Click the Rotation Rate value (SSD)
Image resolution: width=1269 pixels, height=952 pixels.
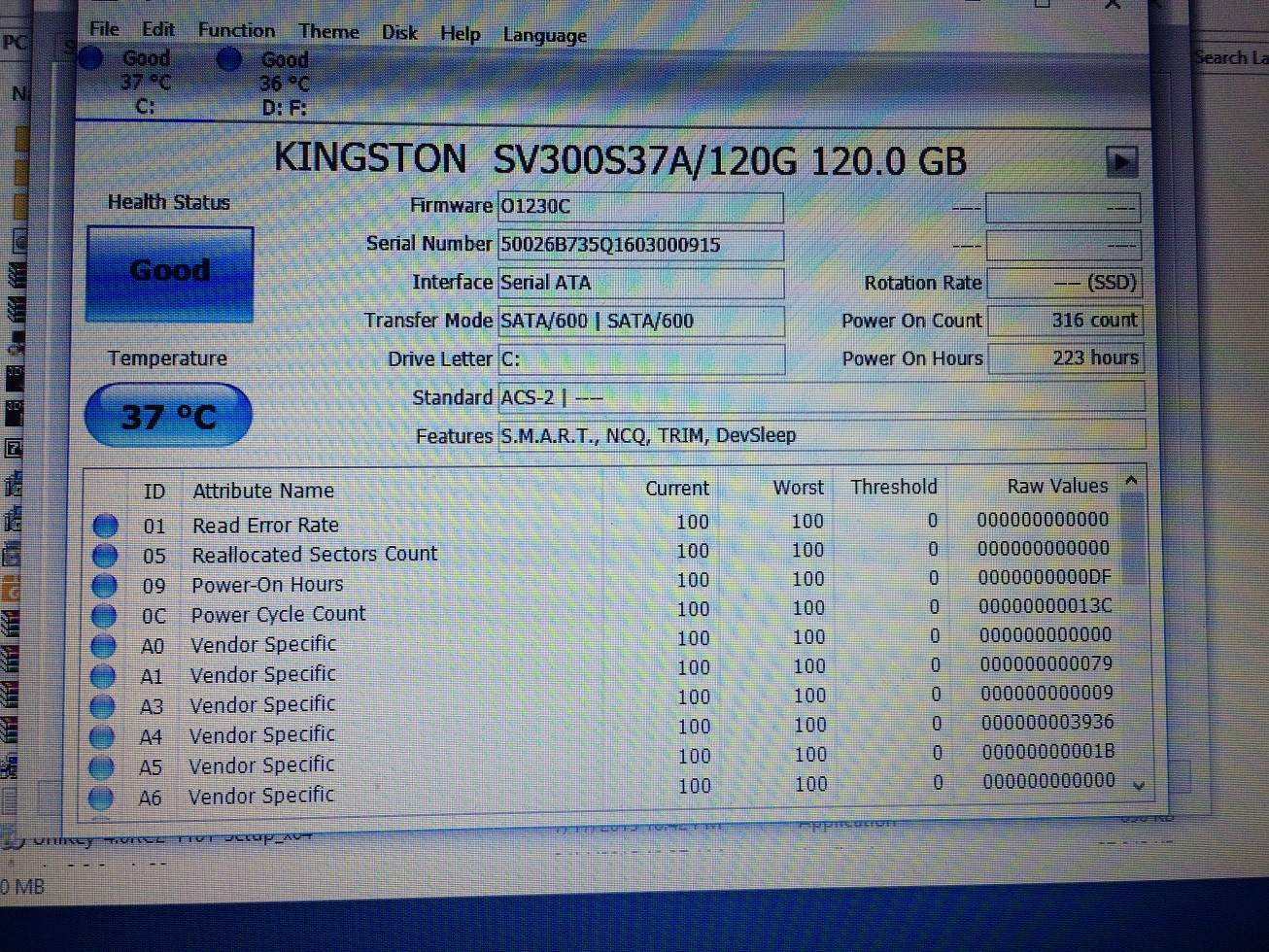click(x=1064, y=283)
